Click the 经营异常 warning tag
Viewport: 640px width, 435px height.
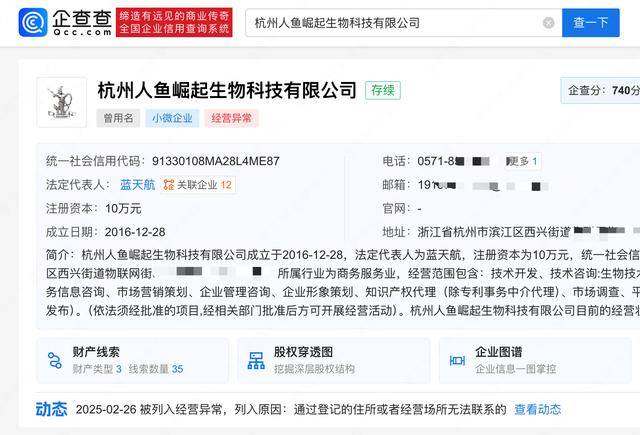(x=231, y=118)
